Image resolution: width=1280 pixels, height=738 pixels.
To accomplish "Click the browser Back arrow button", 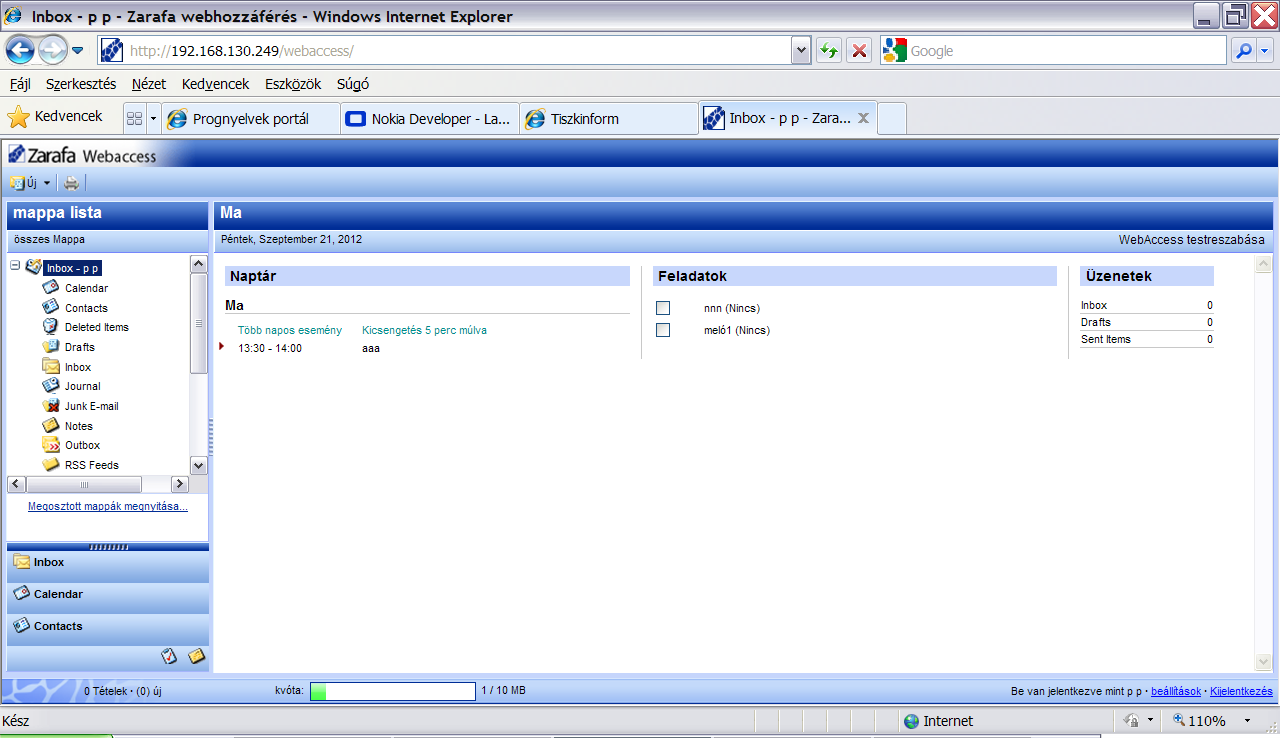I will click(20, 50).
